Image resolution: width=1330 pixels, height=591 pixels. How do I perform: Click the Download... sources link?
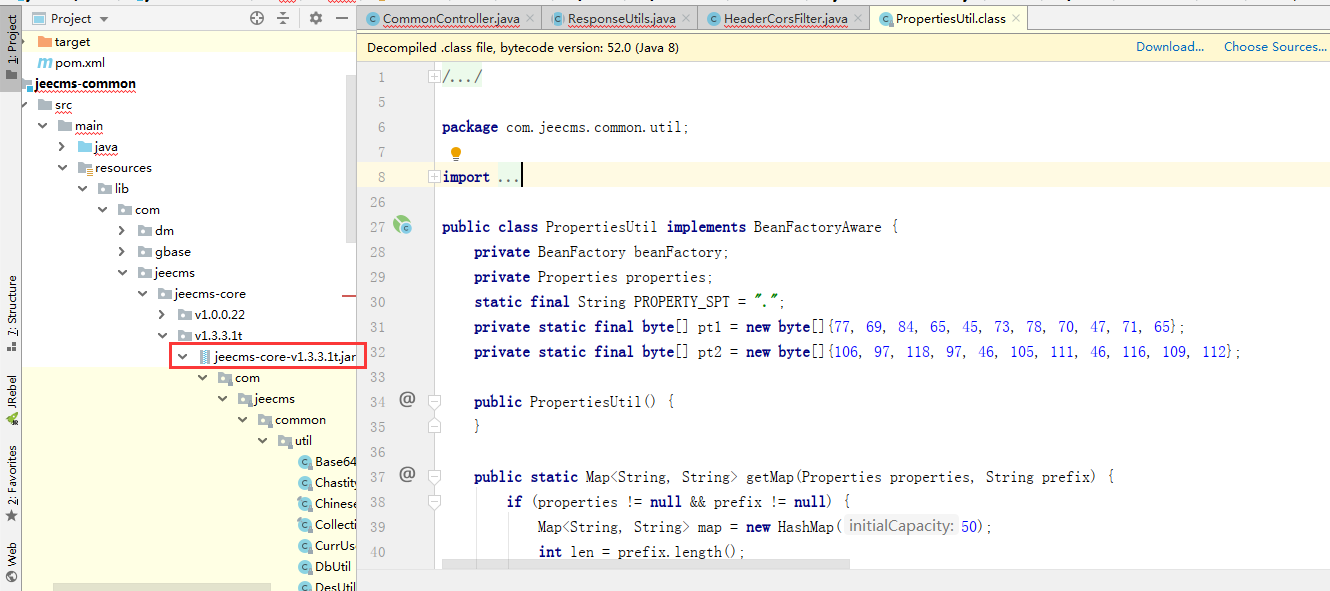click(x=1169, y=47)
